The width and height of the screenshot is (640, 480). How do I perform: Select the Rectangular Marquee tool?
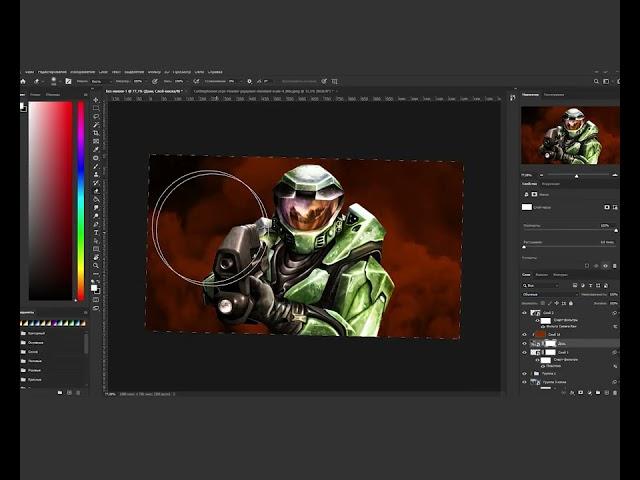tap(96, 108)
